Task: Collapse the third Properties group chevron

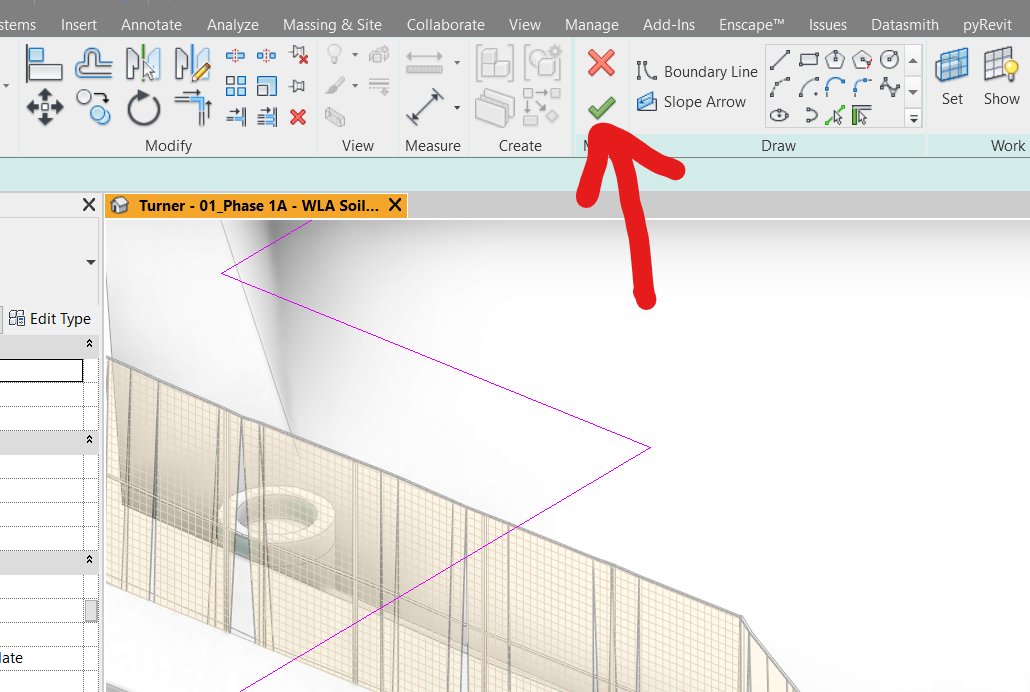Action: tap(89, 560)
